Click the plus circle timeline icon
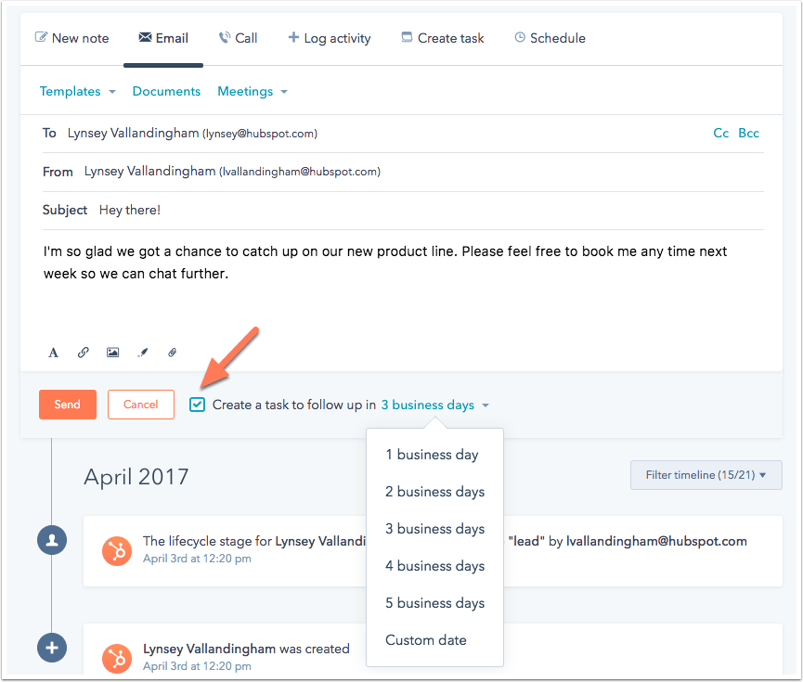Screen dimensions: 803x682 tap(52, 648)
